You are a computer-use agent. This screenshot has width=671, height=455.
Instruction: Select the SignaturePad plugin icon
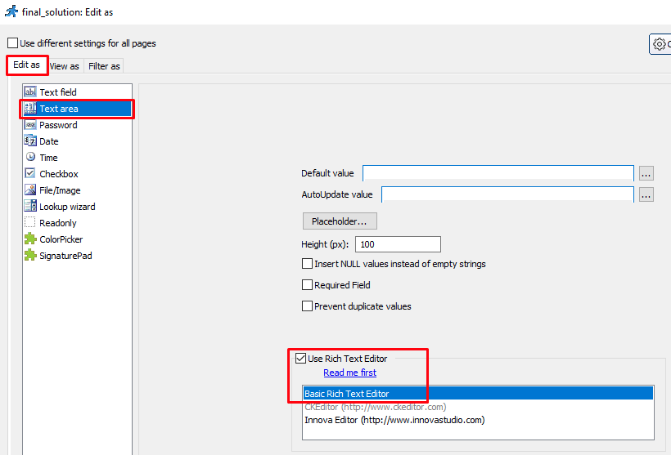(30, 256)
